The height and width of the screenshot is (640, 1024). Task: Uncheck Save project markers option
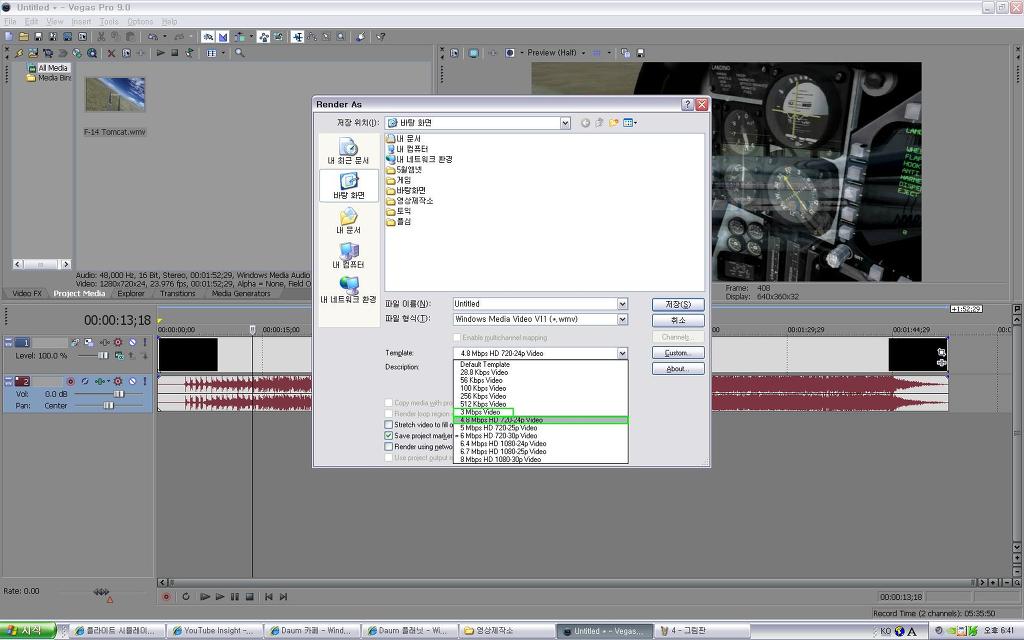(x=389, y=436)
